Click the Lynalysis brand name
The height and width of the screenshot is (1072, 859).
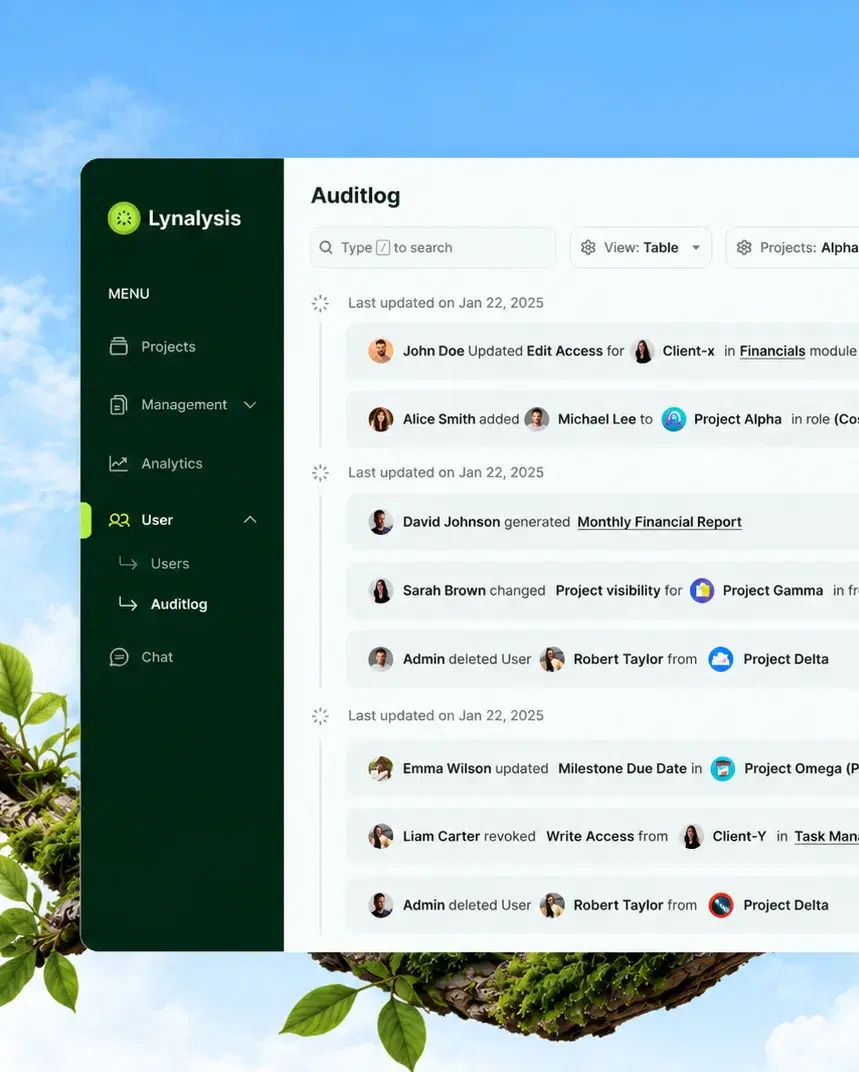click(x=194, y=218)
